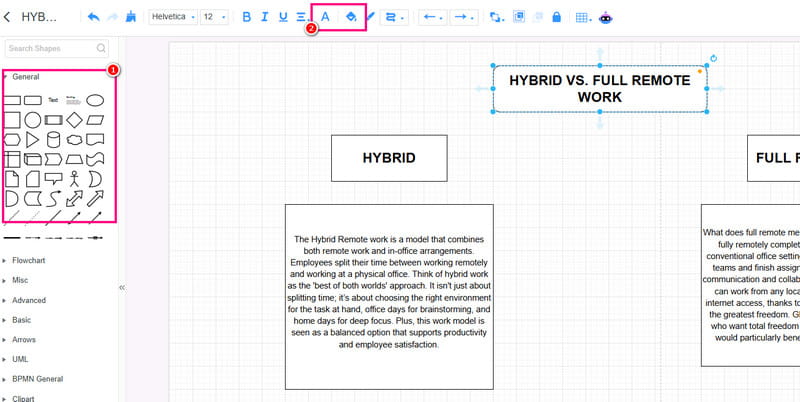
Task: Open the connector waypoint style dropdown
Action: [394, 17]
